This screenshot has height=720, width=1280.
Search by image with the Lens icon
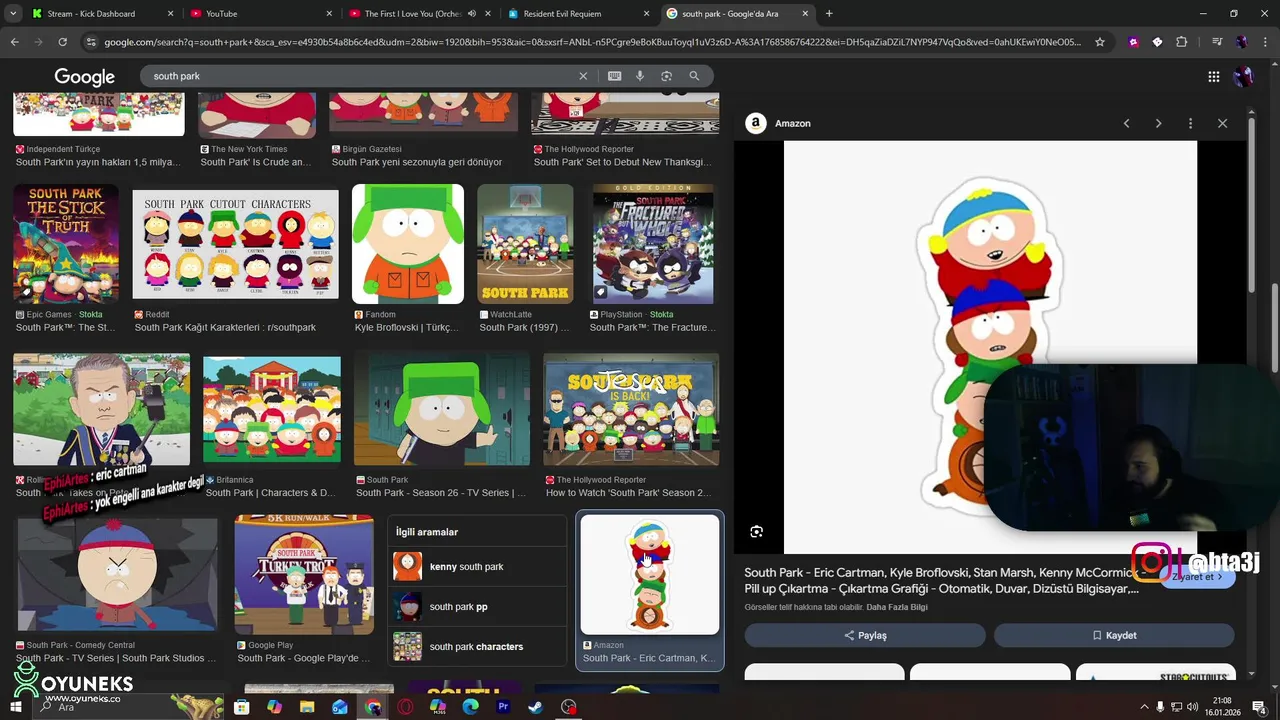click(x=667, y=76)
